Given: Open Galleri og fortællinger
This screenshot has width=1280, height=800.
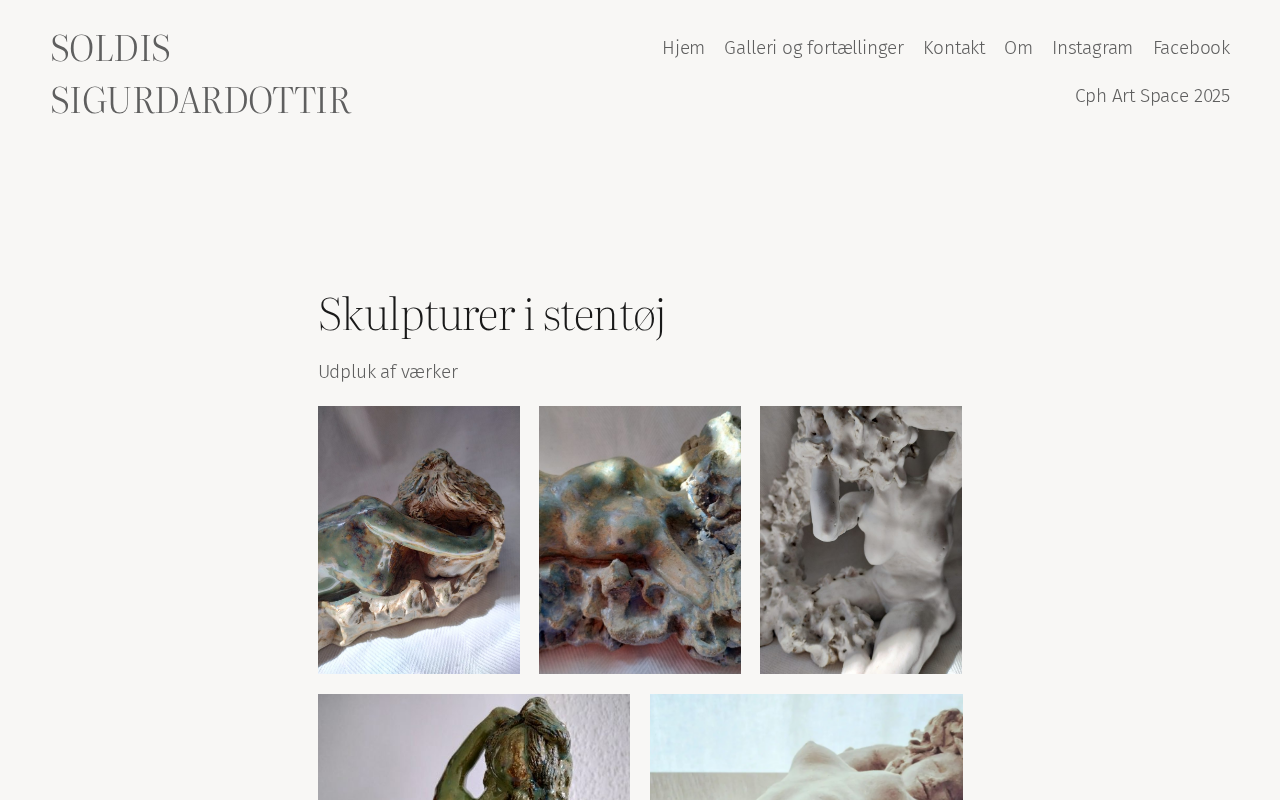Looking at the screenshot, I should (814, 48).
